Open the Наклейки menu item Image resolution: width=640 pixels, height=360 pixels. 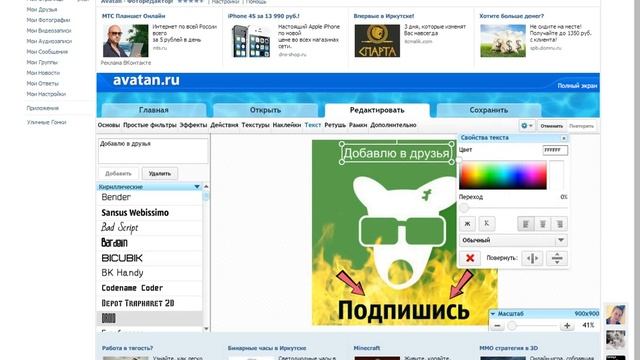click(x=287, y=125)
